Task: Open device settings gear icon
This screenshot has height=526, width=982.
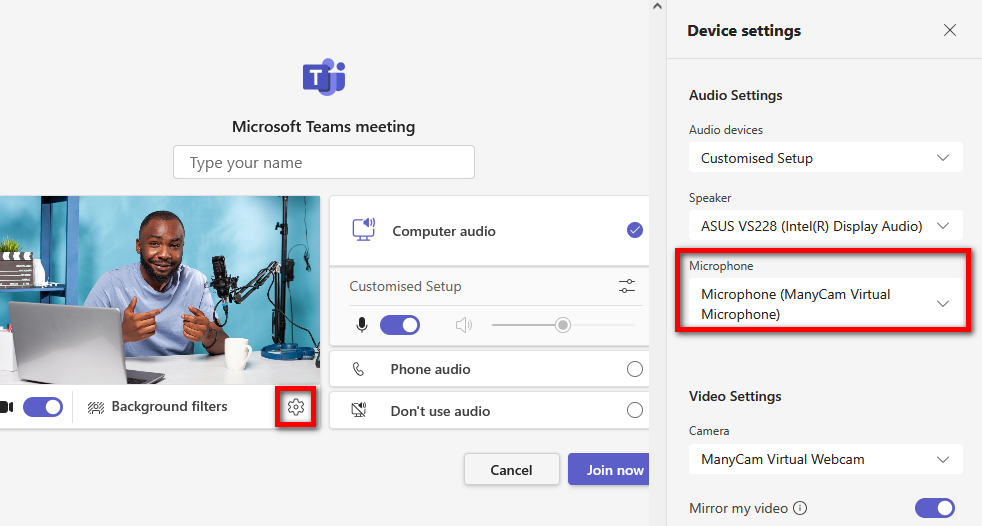Action: [x=295, y=407]
